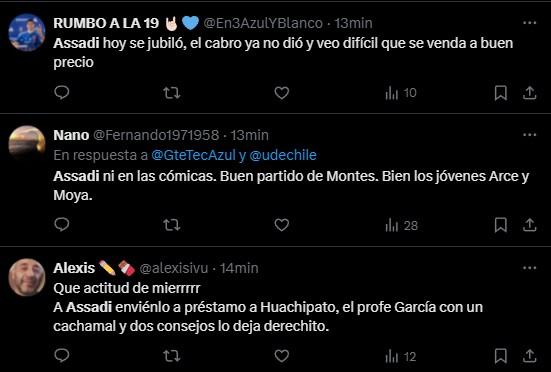Open Alexis's profile picture

(27, 277)
